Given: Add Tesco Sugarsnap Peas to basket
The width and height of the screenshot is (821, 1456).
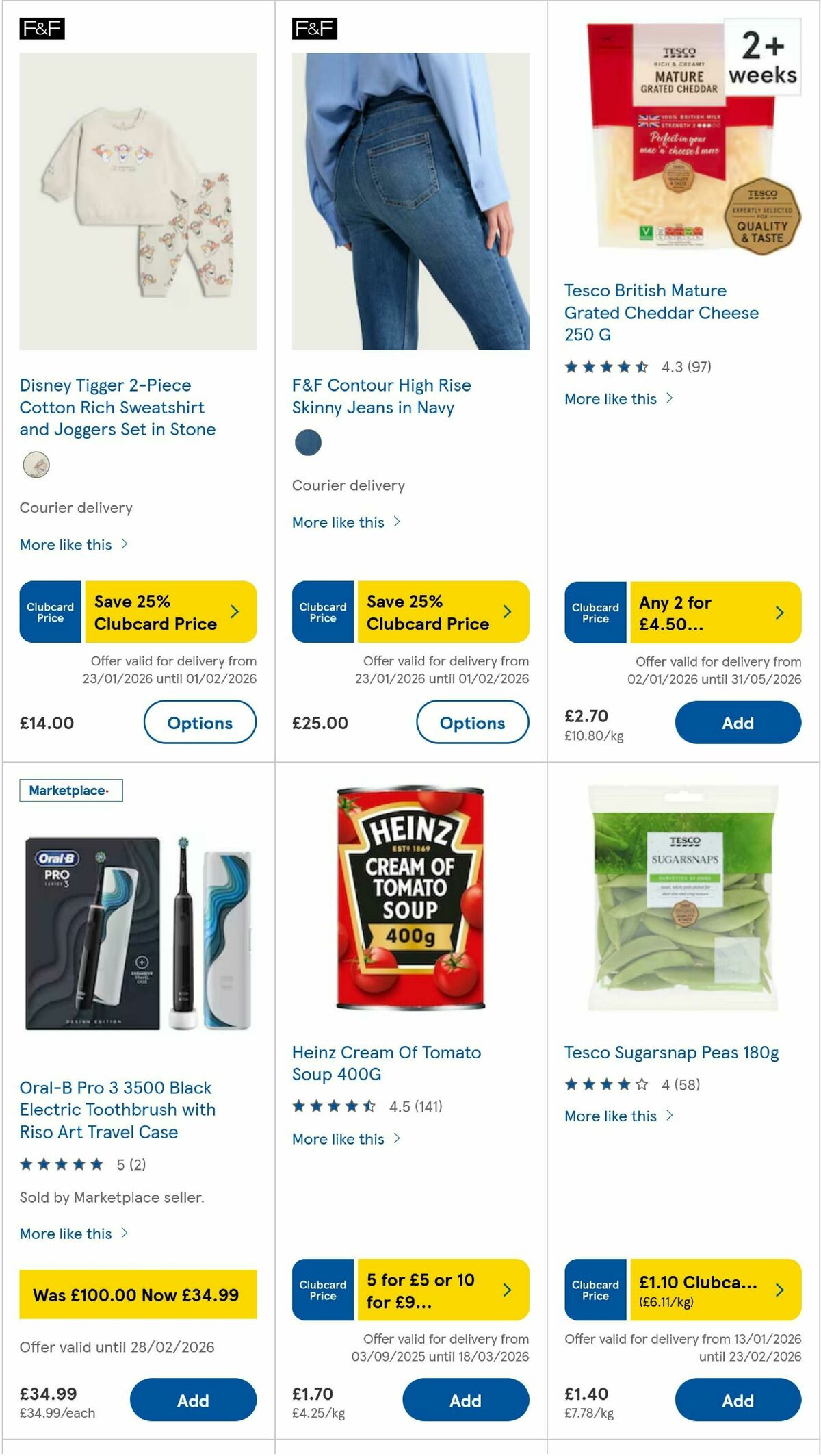Looking at the screenshot, I should [x=737, y=1401].
